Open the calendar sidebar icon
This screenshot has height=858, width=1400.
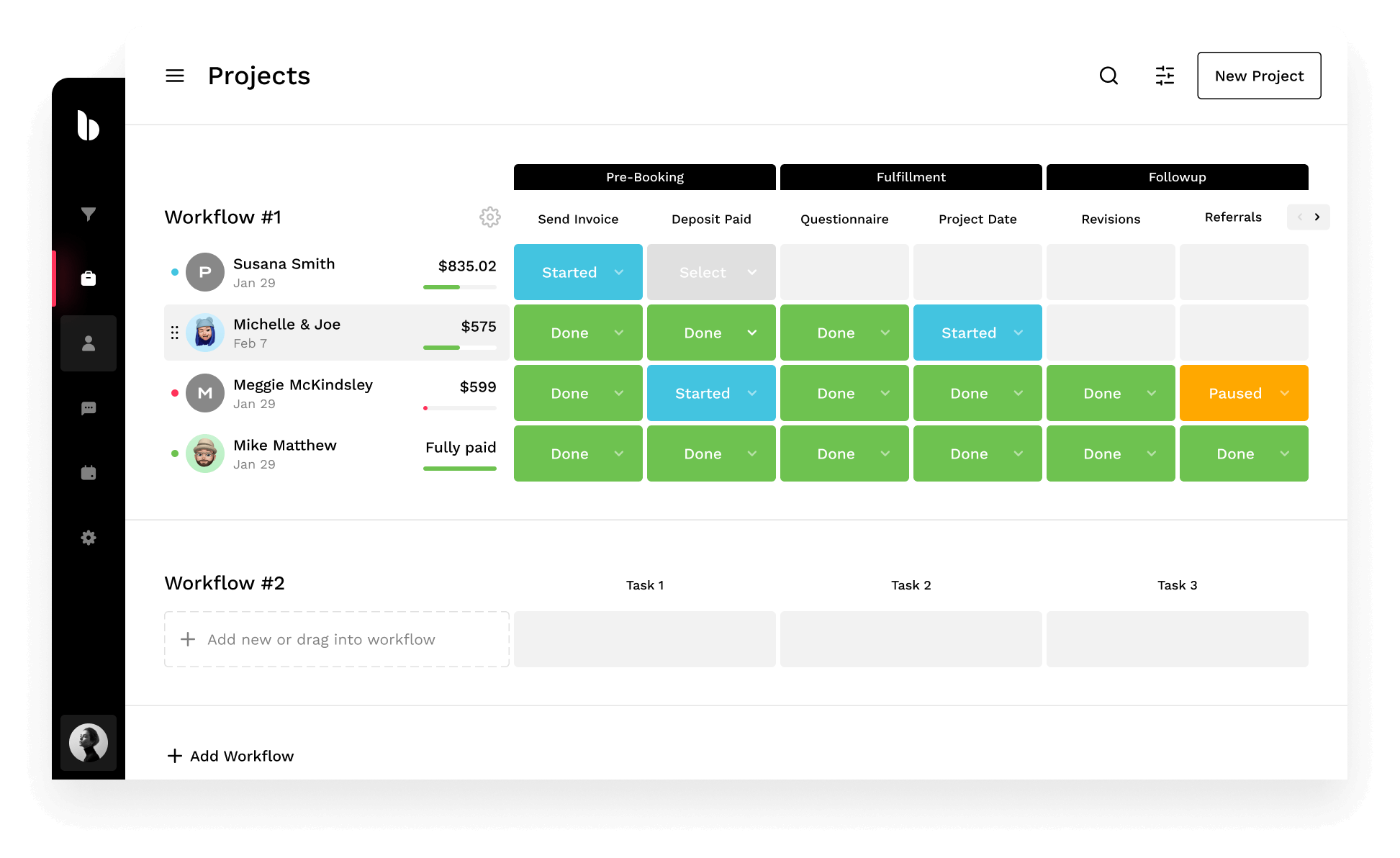pos(89,473)
